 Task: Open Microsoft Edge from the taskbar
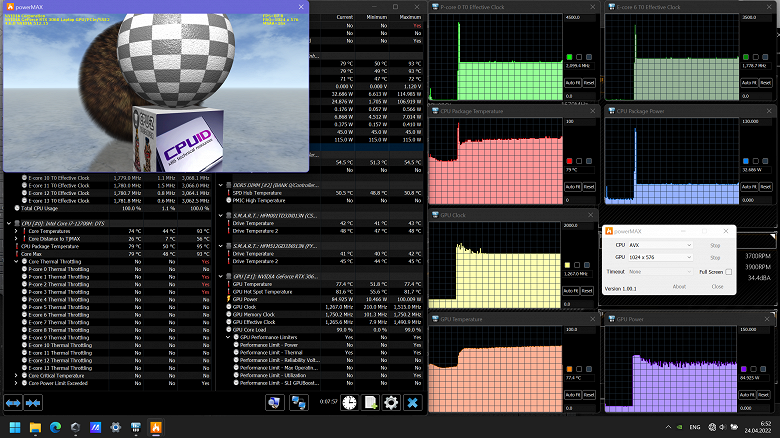(x=55, y=427)
